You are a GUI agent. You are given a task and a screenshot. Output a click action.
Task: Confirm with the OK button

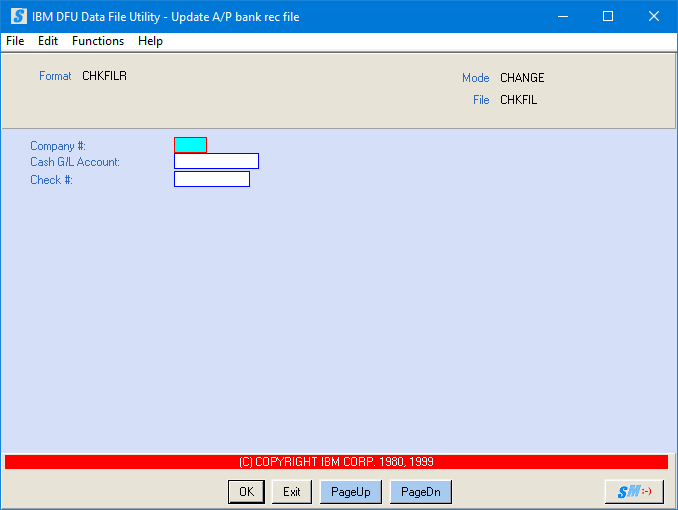(x=246, y=492)
